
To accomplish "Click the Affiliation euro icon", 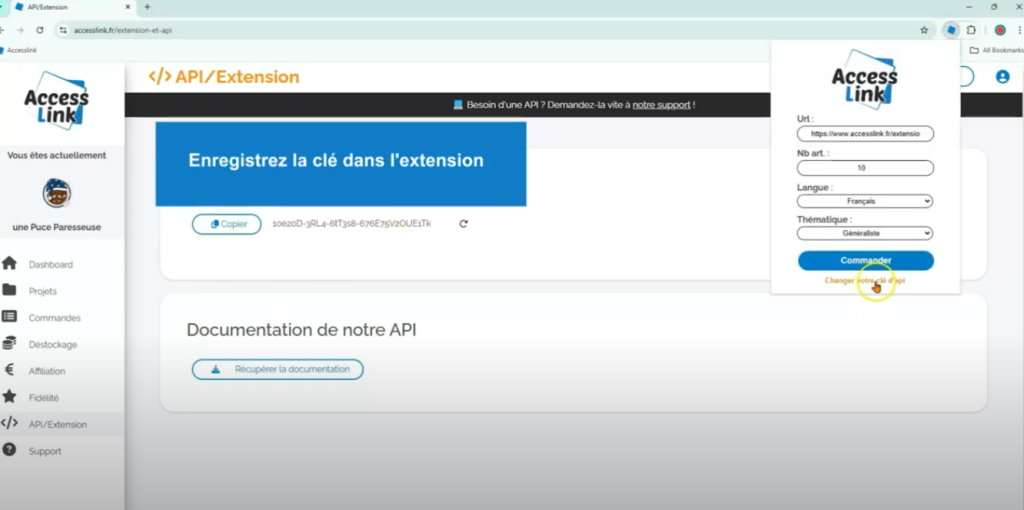I will (x=9, y=371).
